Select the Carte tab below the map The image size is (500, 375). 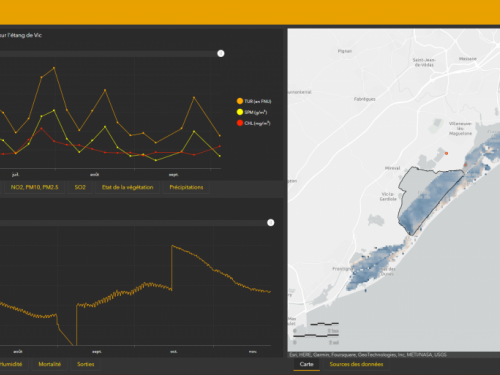pyautogui.click(x=306, y=364)
